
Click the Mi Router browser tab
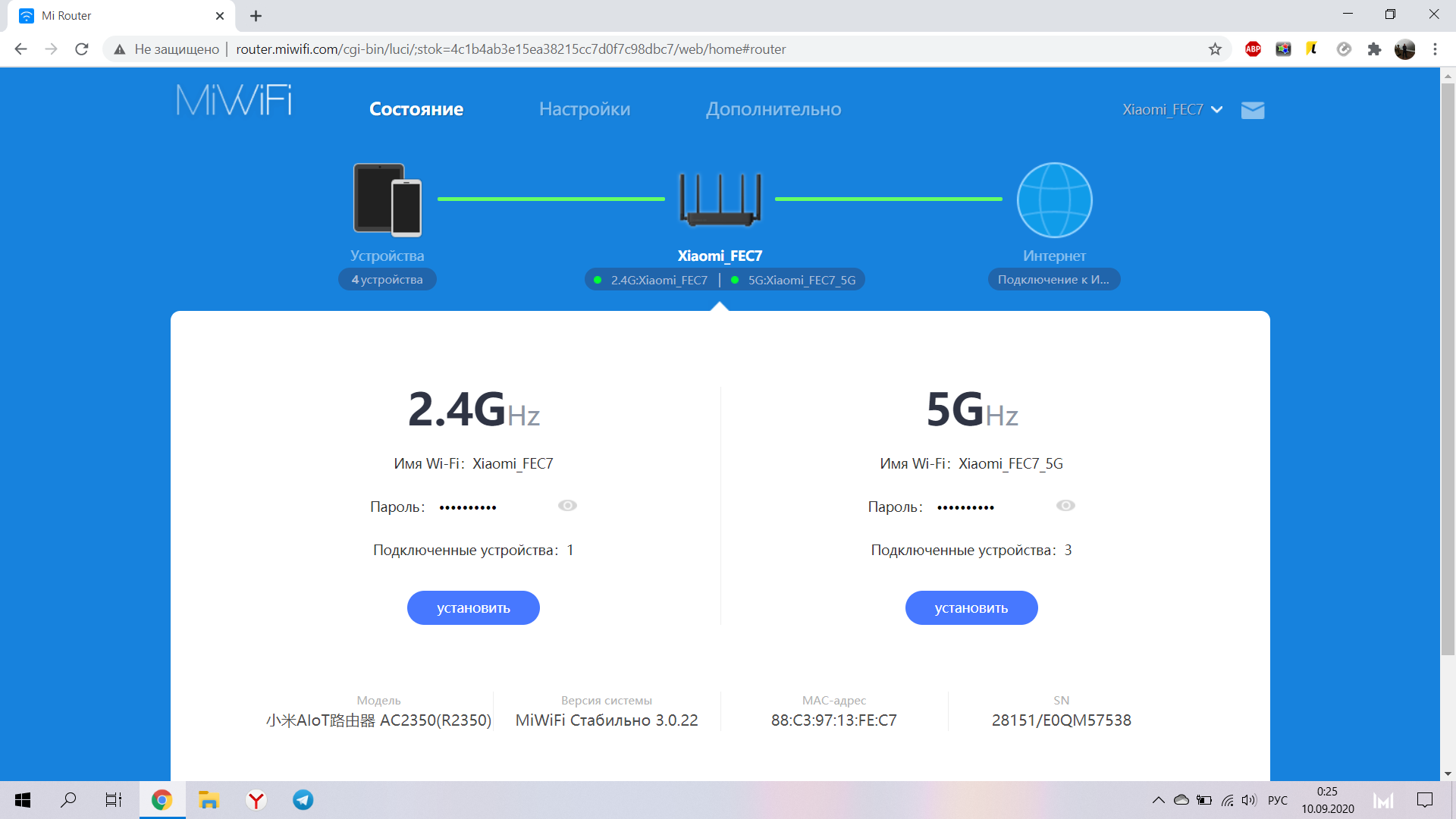[121, 16]
